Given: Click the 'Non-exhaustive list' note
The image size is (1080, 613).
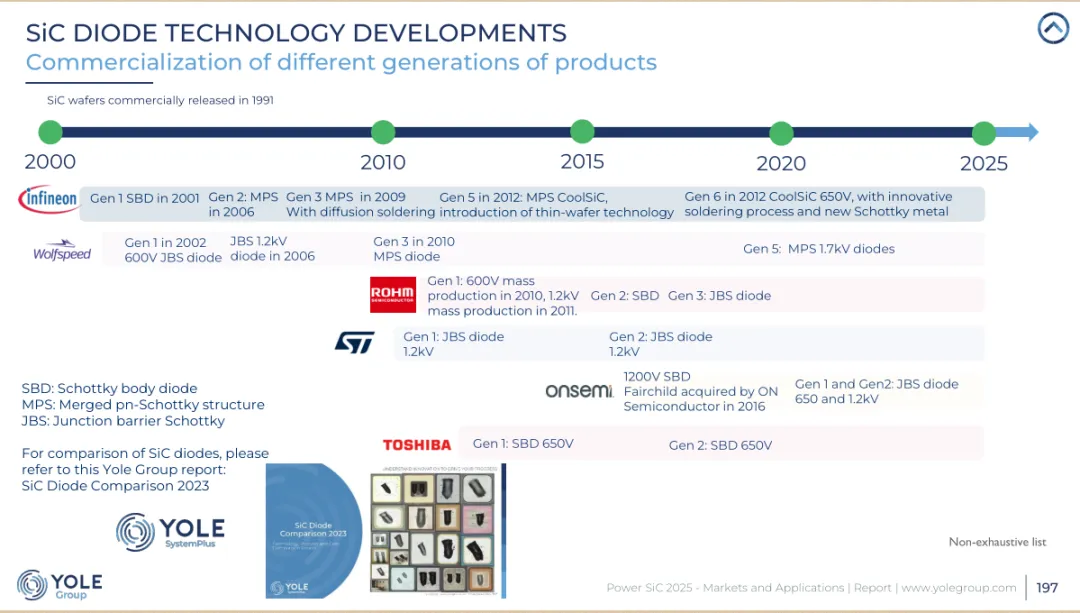Looking at the screenshot, I should [x=997, y=542].
